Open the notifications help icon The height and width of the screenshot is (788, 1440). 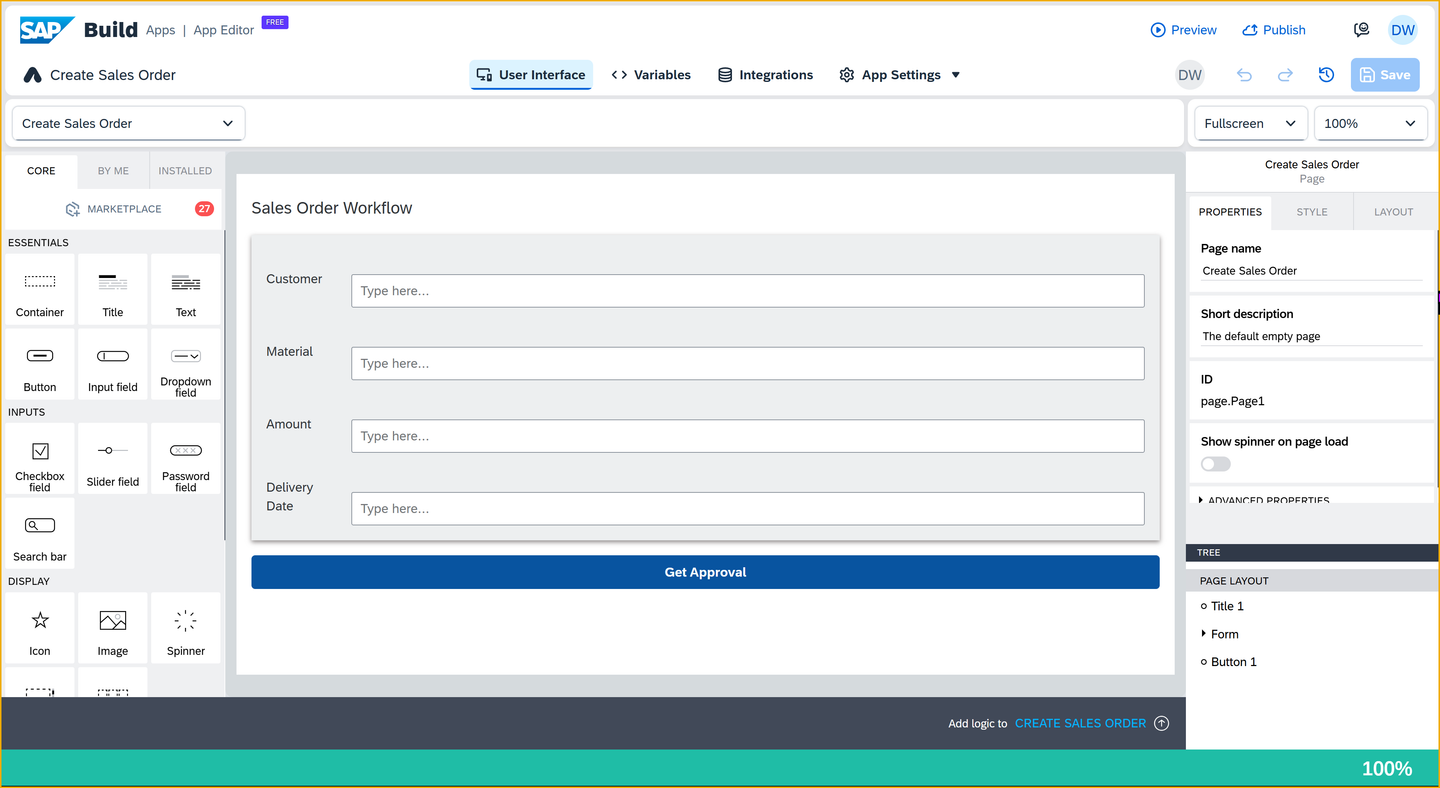click(x=1361, y=30)
